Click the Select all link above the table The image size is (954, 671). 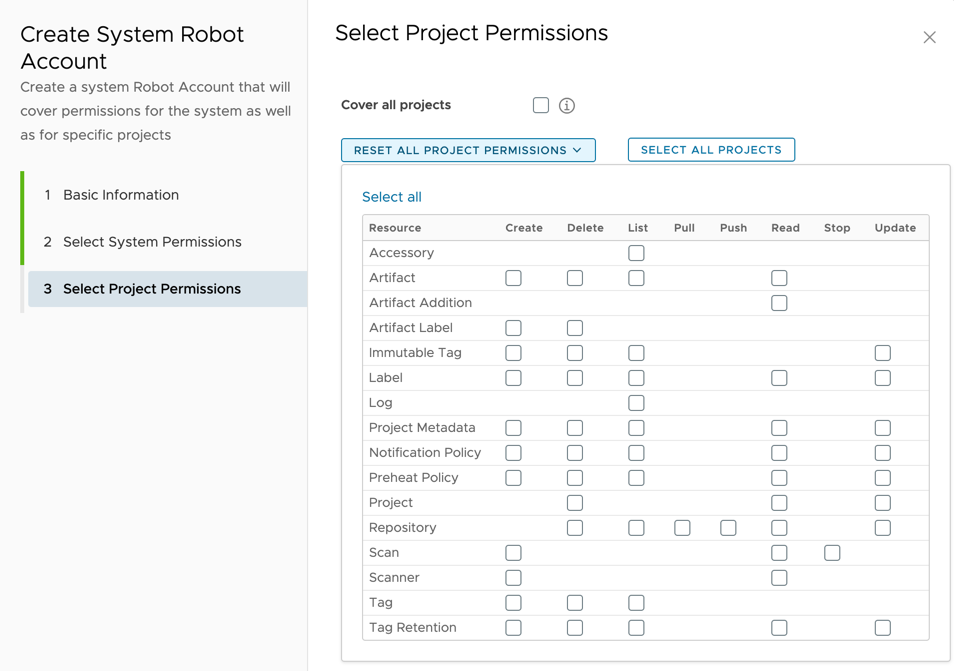pos(391,196)
